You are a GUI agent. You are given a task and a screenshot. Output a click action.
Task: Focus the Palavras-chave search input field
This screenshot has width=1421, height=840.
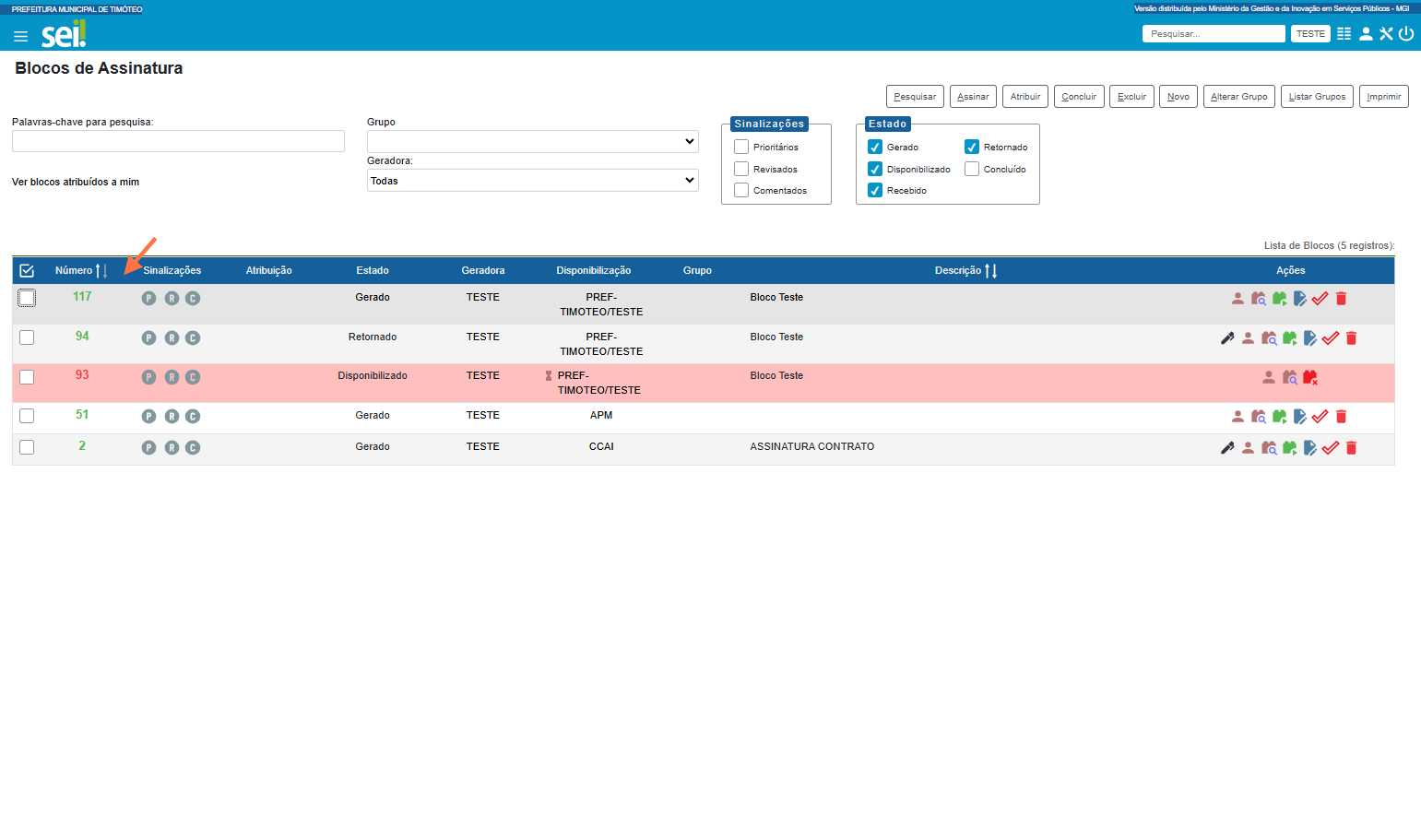click(x=178, y=141)
